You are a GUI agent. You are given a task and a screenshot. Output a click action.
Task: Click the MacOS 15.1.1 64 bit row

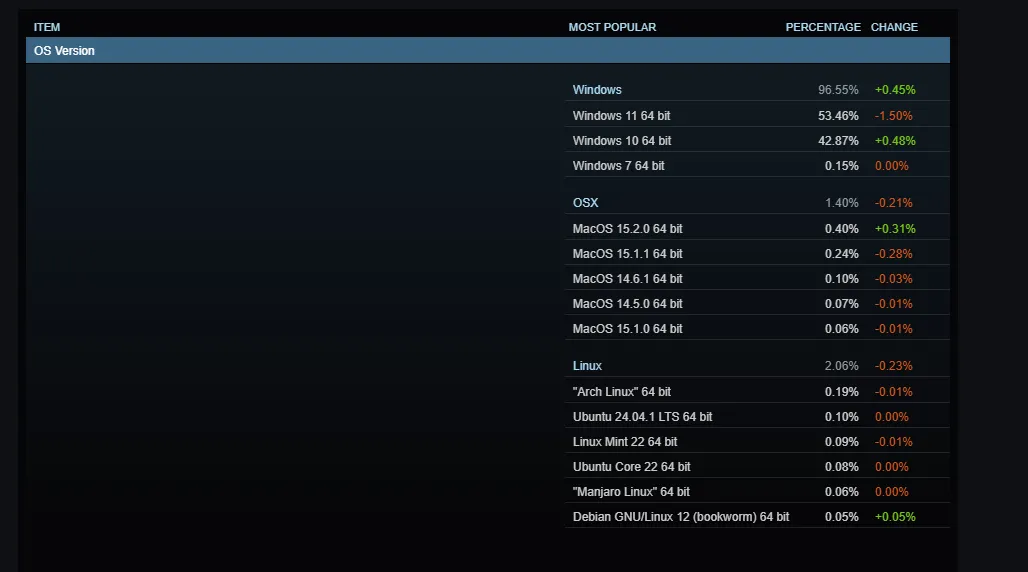(x=627, y=254)
